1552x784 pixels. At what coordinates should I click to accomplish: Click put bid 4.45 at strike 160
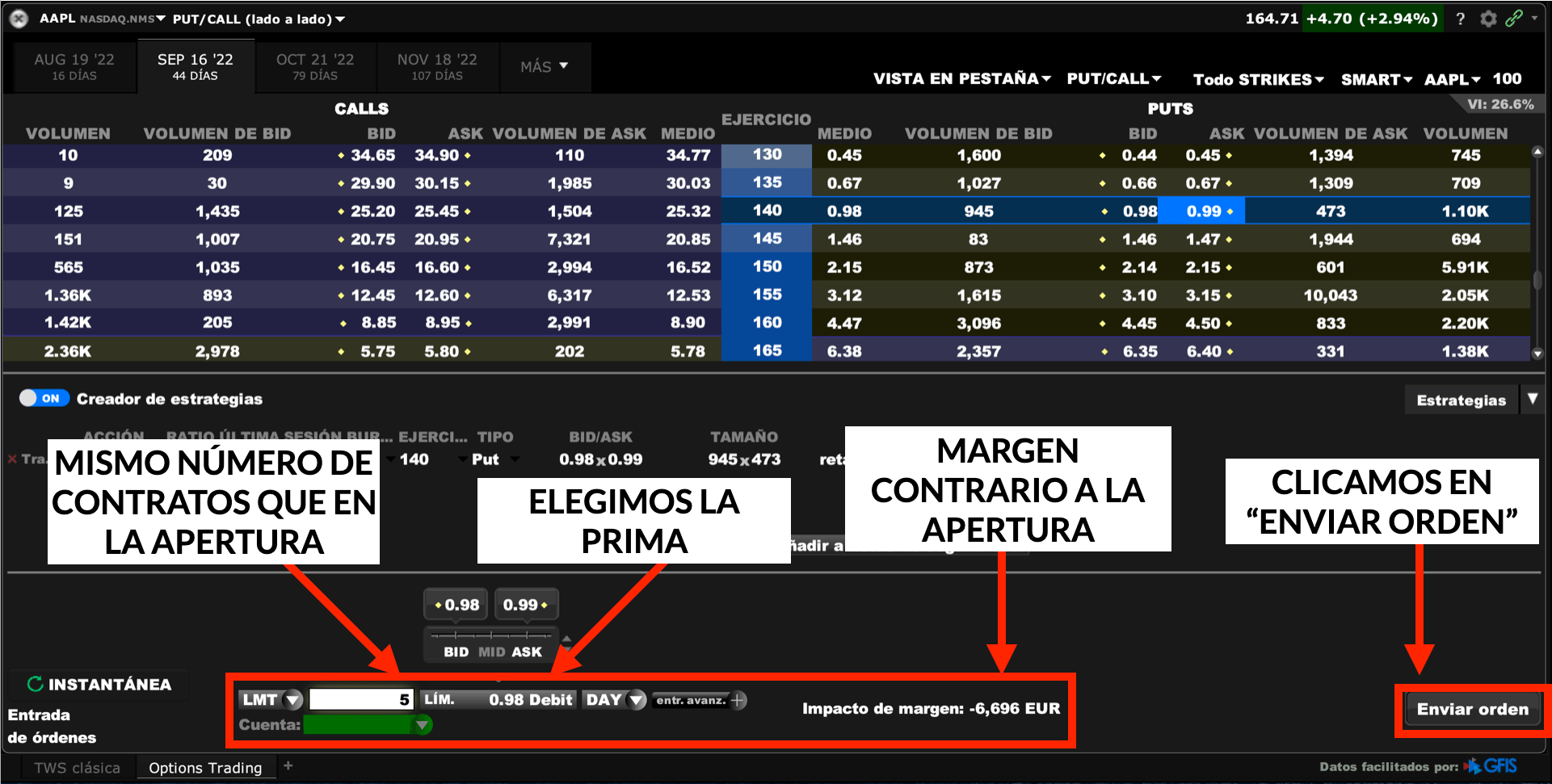[x=1139, y=323]
